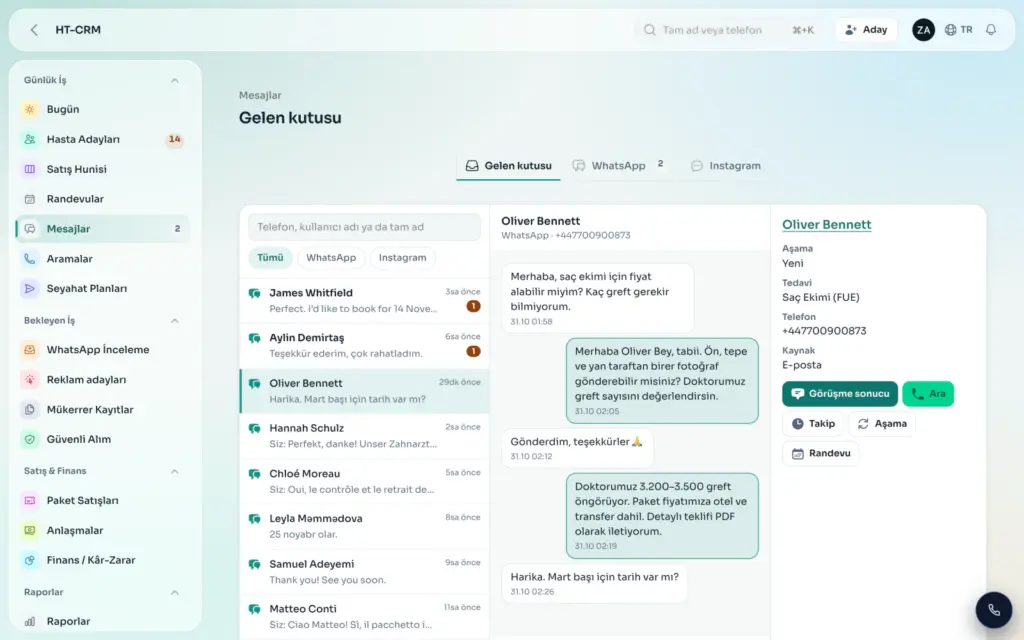Click the Görüşme sonucu button
Image resolution: width=1024 pixels, height=640 pixels.
(840, 394)
